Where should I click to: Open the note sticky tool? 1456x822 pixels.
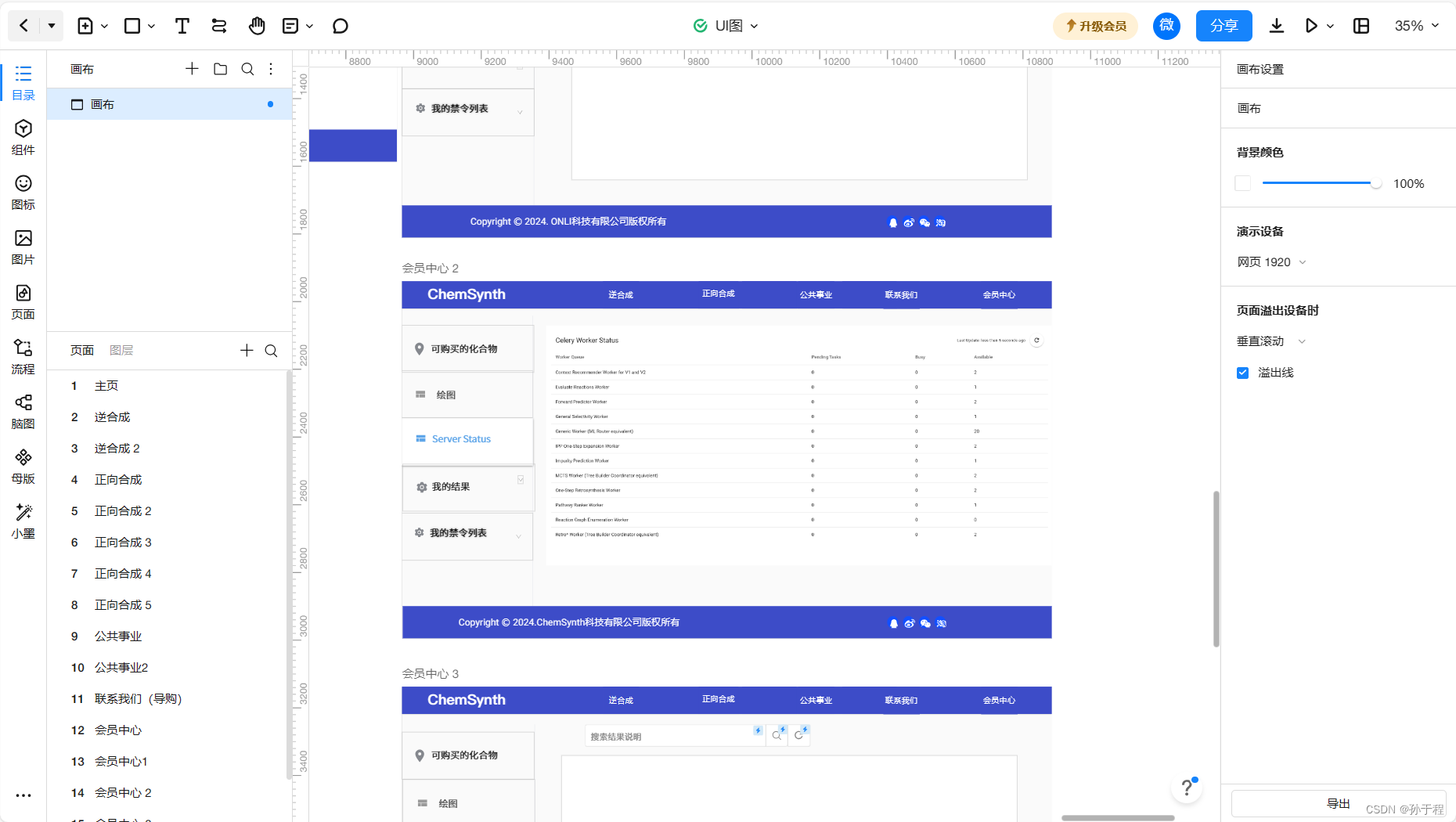pos(290,26)
